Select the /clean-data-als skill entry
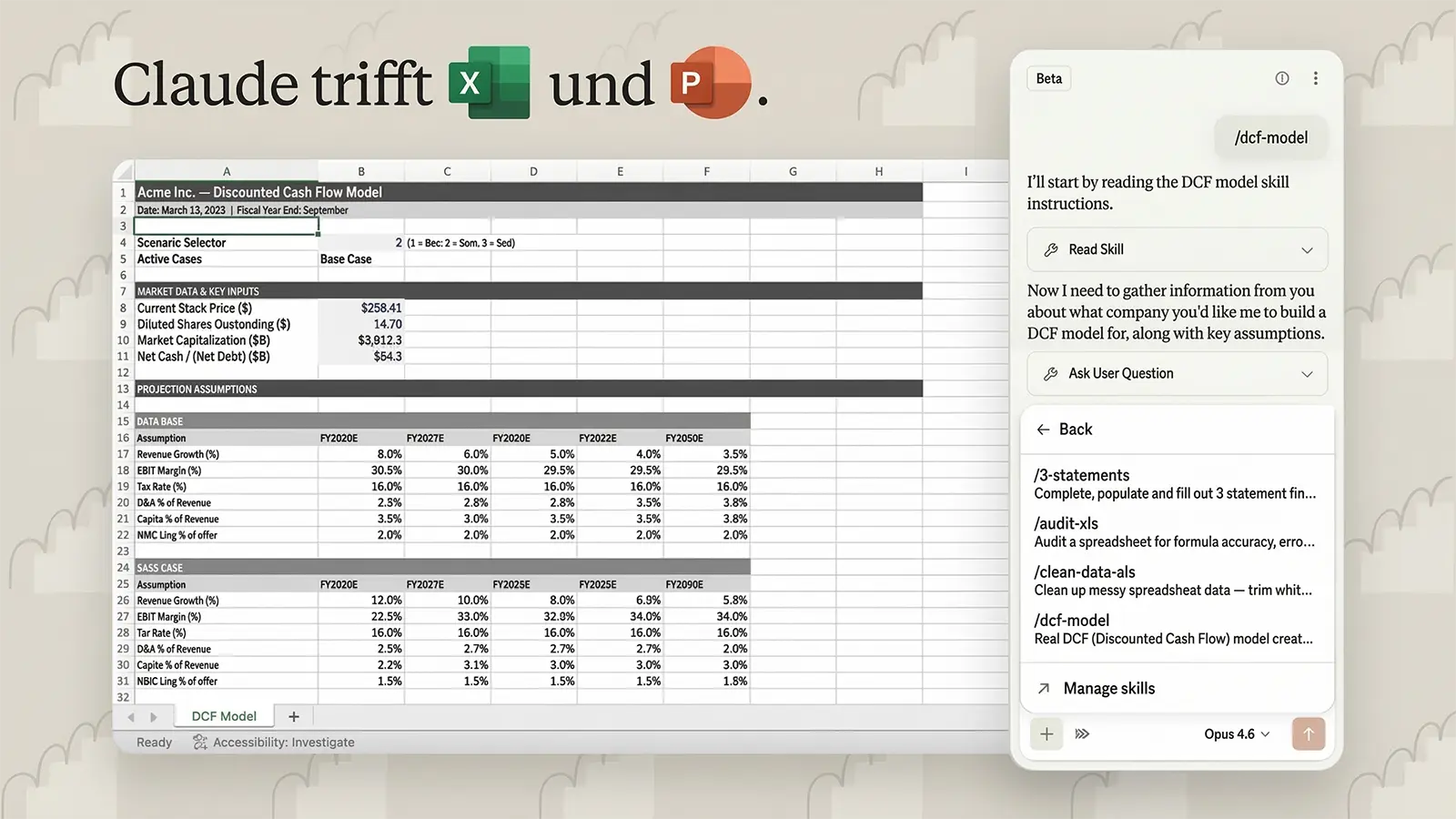Screen dimensions: 1456x819 pyautogui.click(x=1174, y=581)
